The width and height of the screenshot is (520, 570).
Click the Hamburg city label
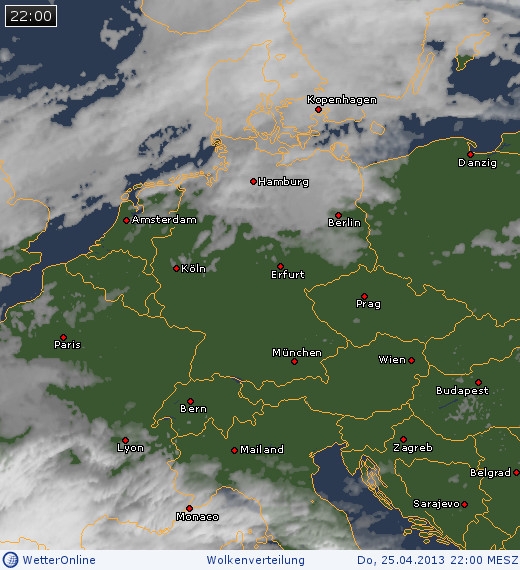284,182
